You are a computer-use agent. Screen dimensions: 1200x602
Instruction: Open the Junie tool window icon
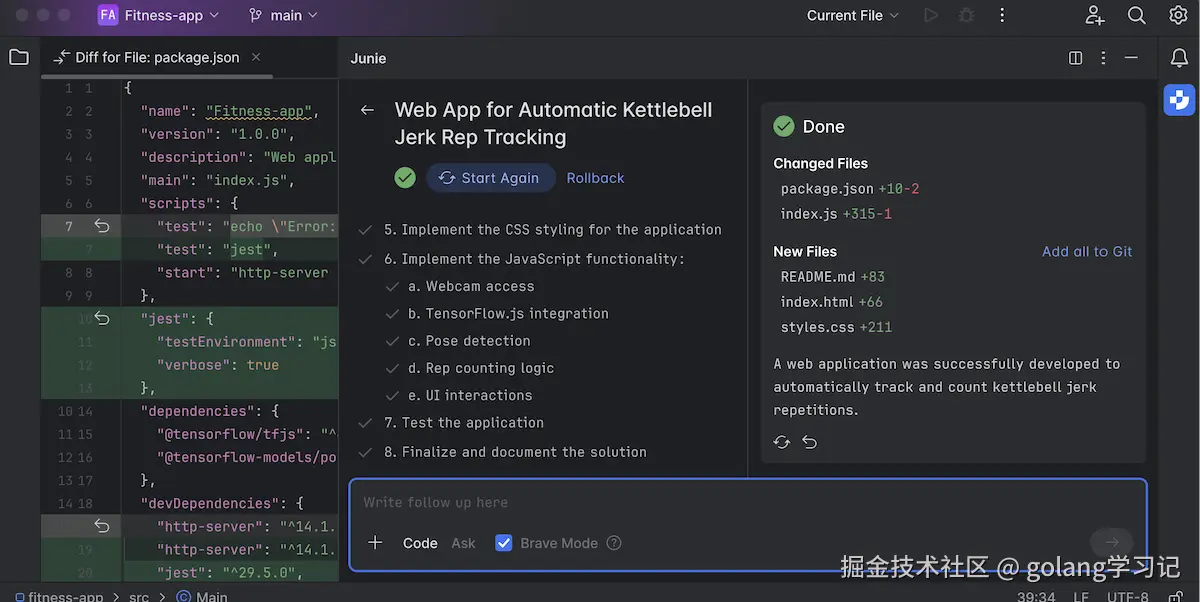click(1179, 100)
